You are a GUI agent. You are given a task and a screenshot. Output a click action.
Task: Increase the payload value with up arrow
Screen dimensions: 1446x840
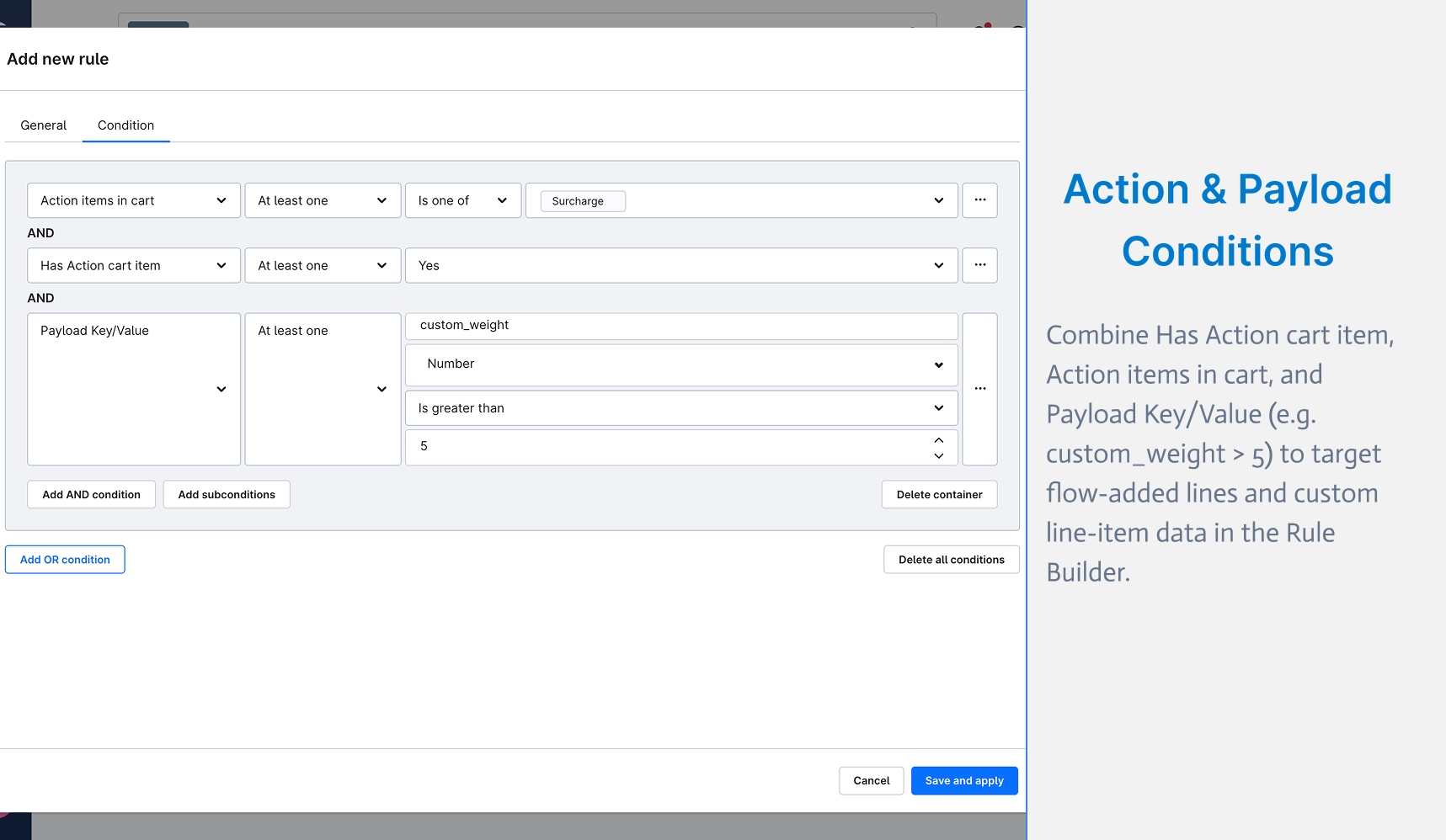point(938,440)
